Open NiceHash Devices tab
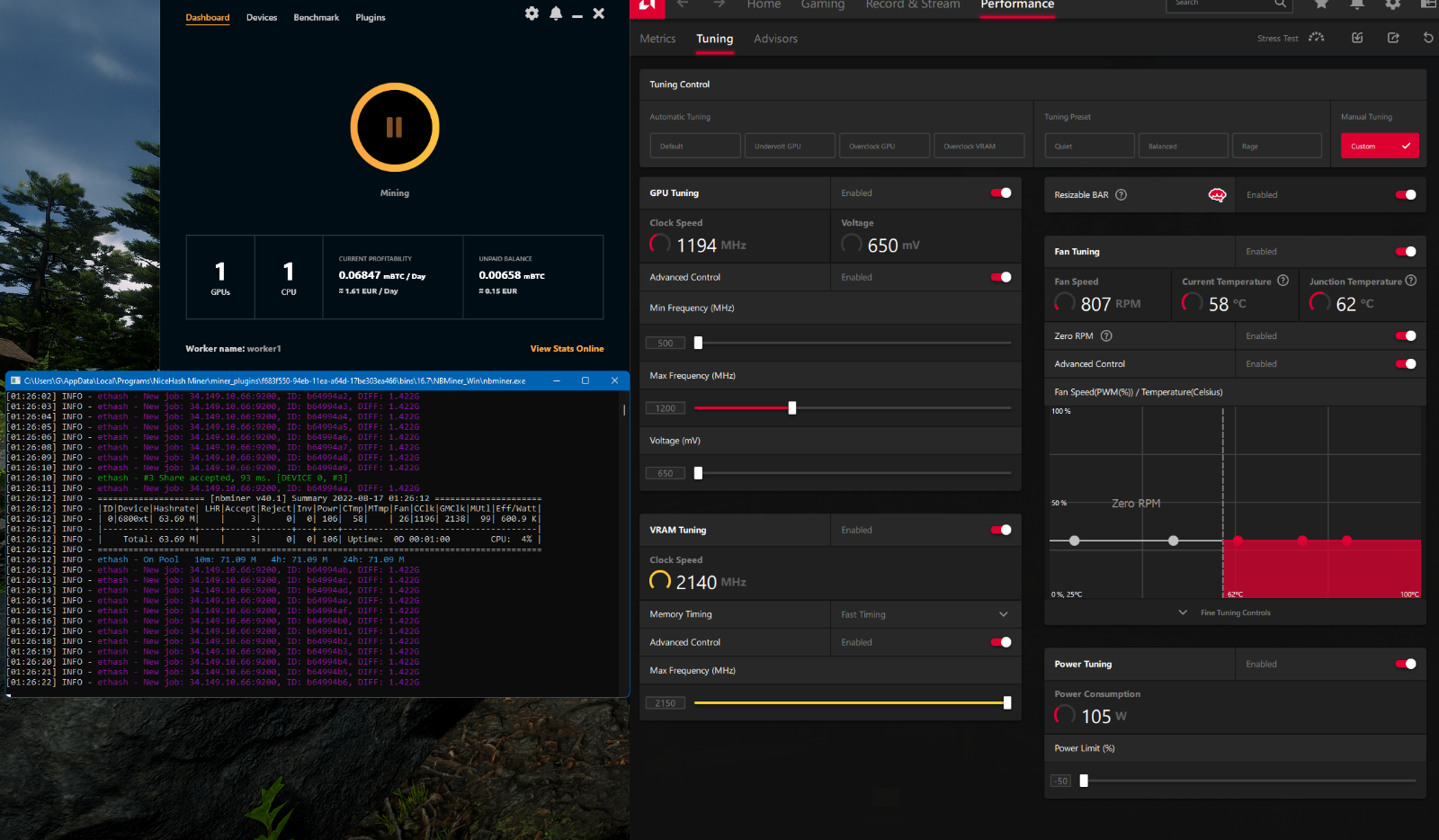1439x840 pixels. (262, 17)
